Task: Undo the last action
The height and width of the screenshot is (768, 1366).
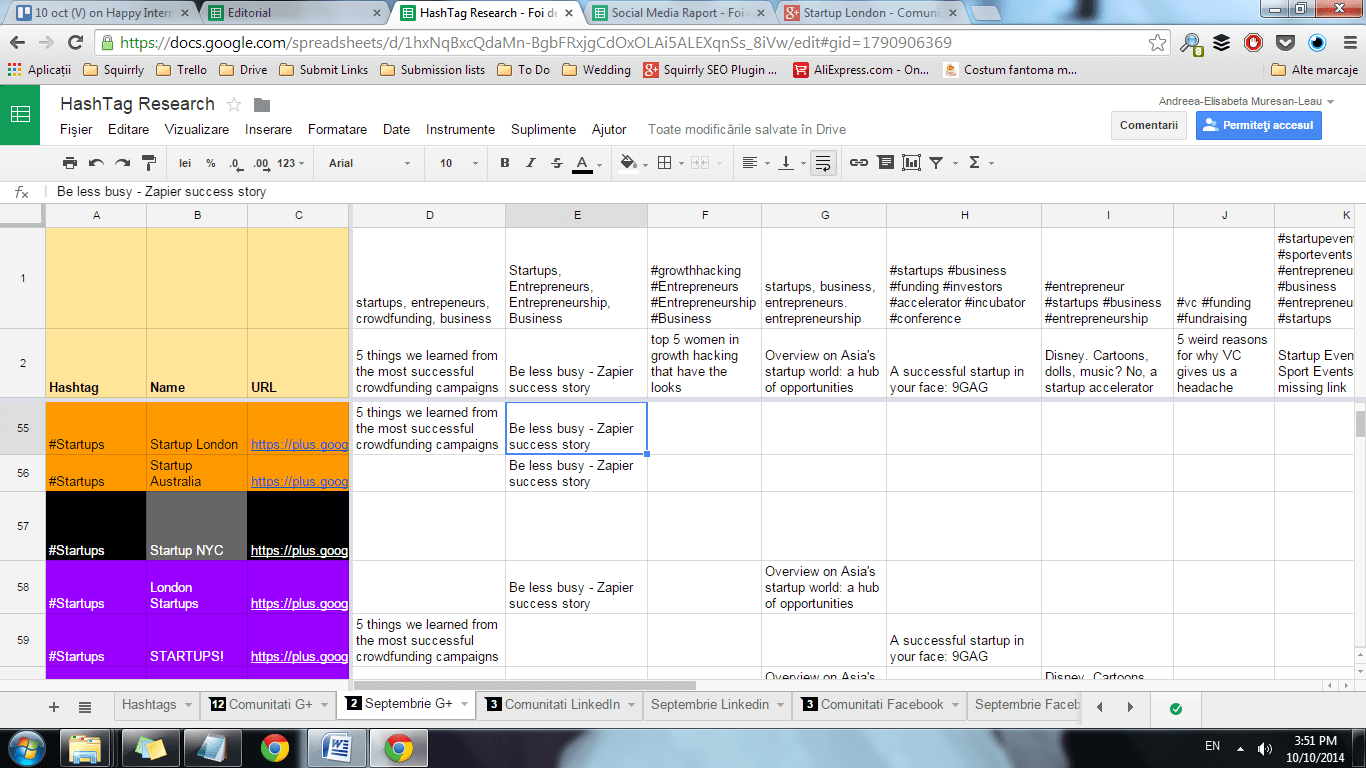Action: (96, 163)
